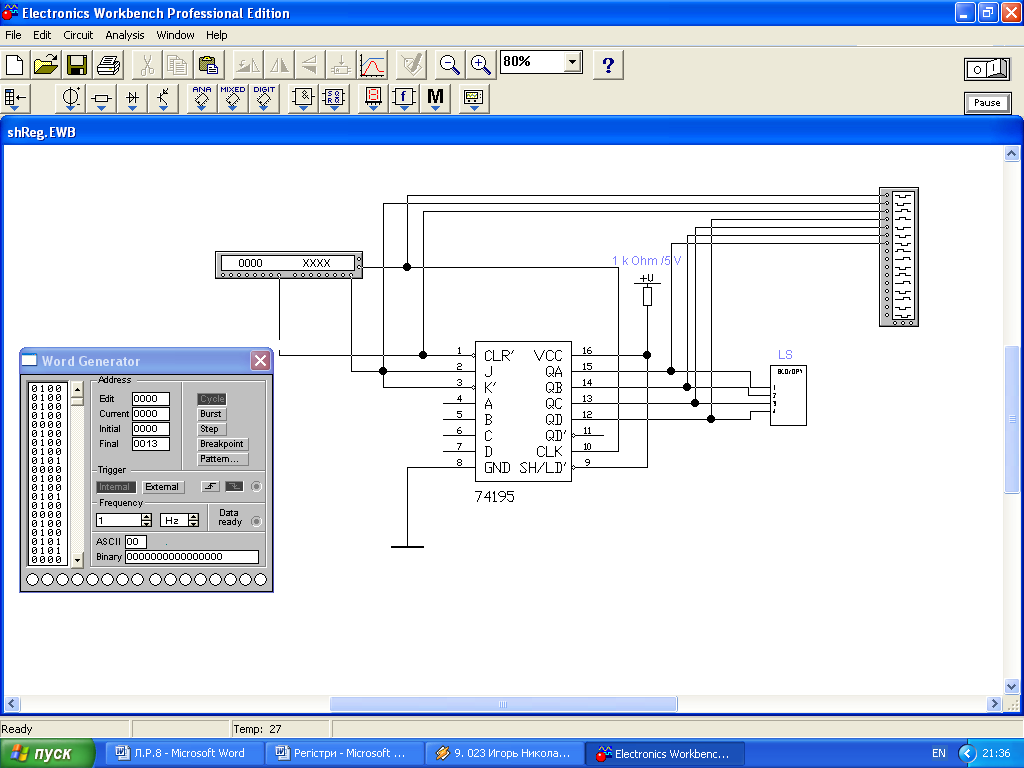Open the Analysis menu
This screenshot has width=1024, height=768.
[125, 35]
